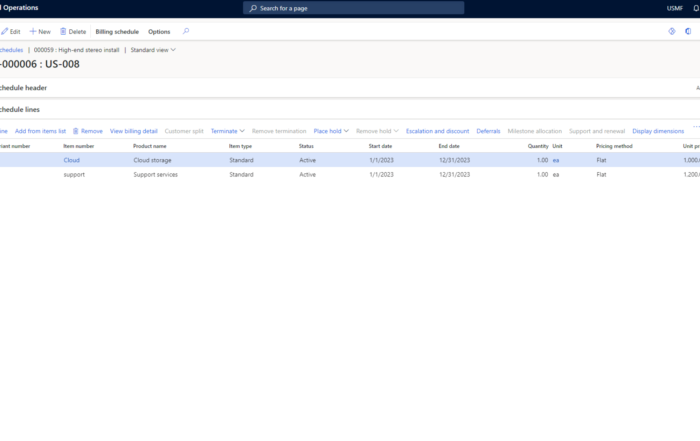Open the Options tab
The image size is (700, 441).
tap(159, 32)
